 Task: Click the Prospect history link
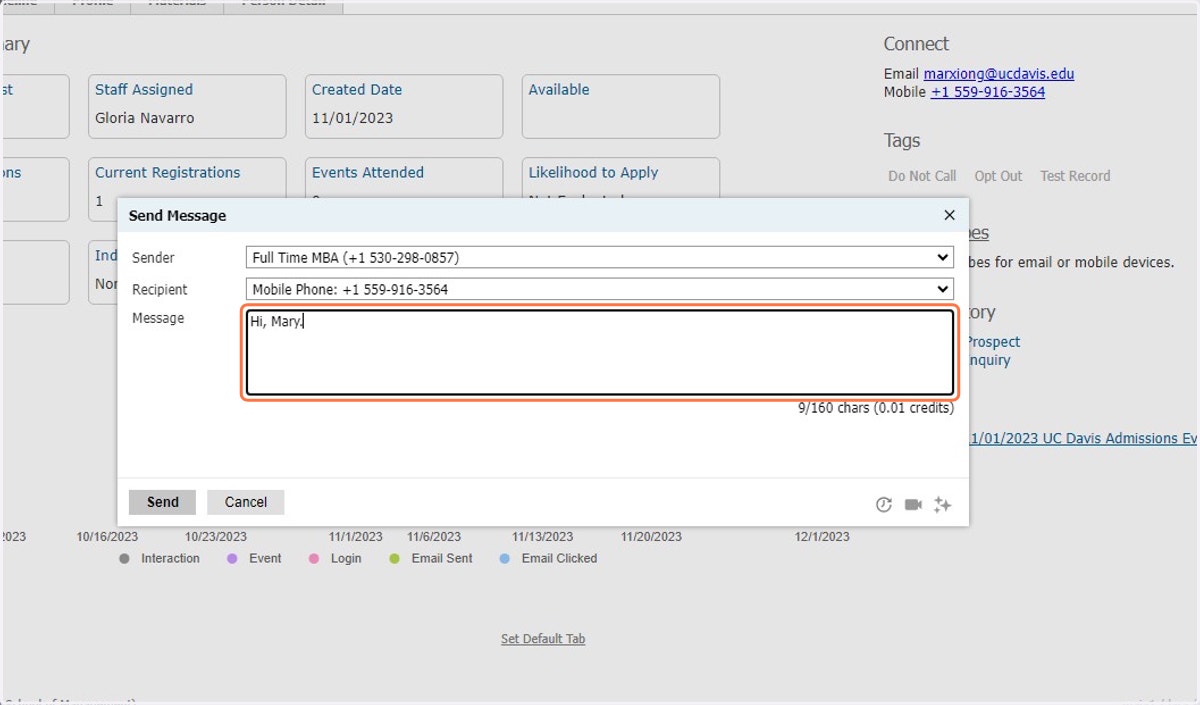(x=993, y=342)
